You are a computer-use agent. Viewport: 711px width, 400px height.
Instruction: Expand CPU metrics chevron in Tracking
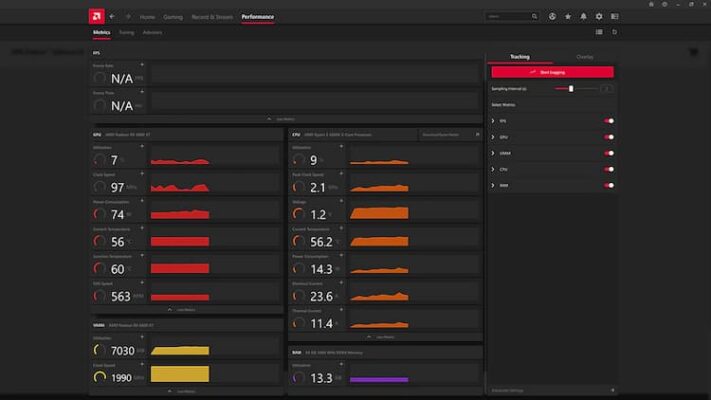click(x=493, y=169)
